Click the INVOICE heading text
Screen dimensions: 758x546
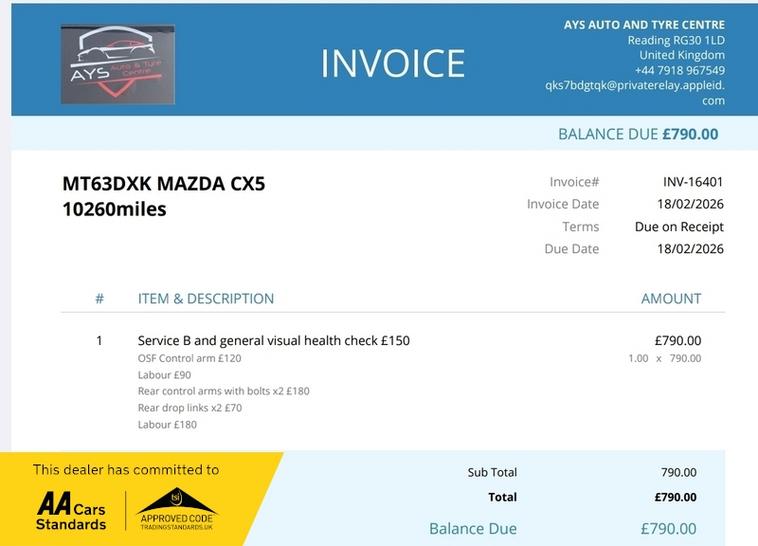tap(393, 63)
